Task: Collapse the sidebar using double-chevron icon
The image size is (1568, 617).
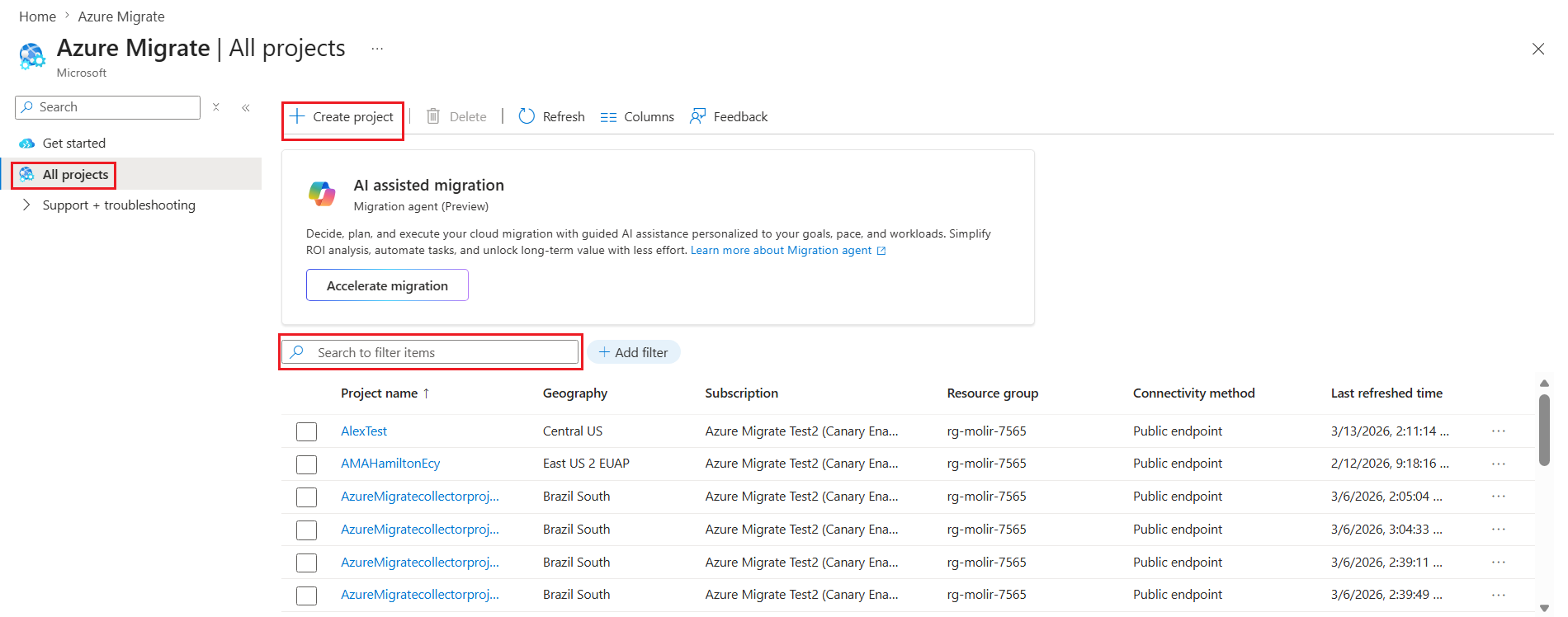Action: 246,107
